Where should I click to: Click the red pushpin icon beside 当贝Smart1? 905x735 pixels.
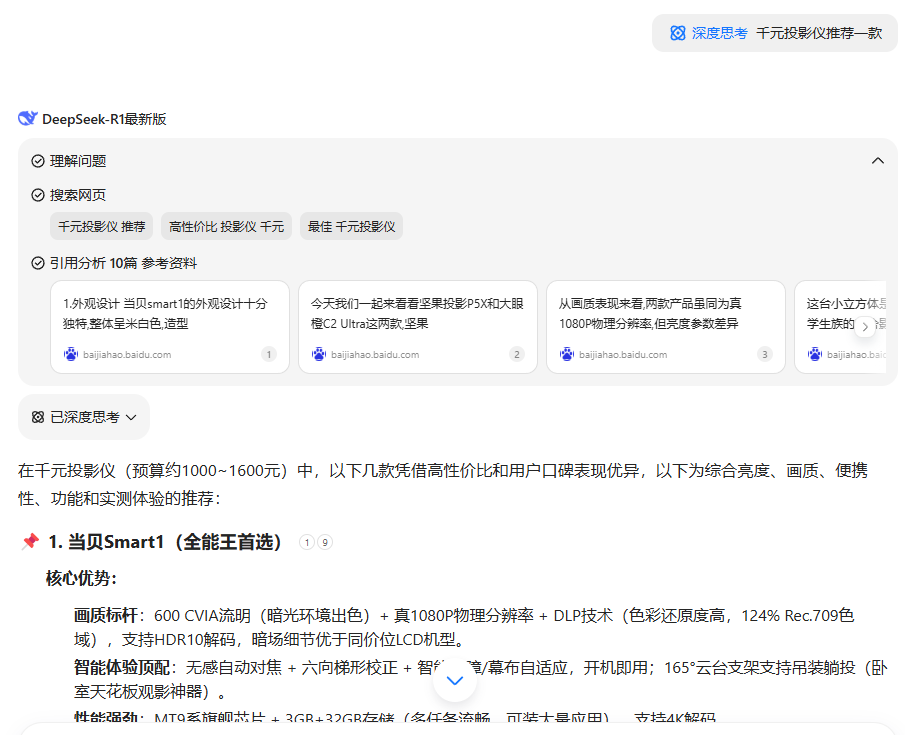(30, 542)
